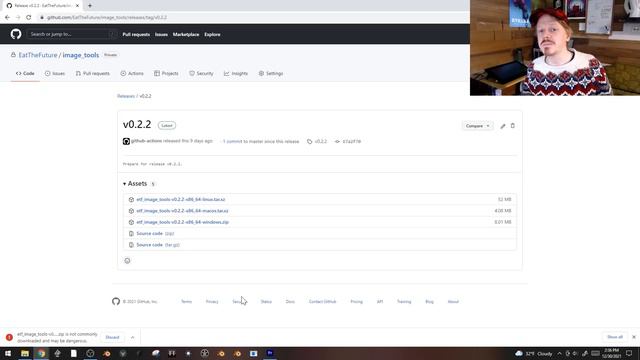
Task: Collapse the Assets section triangle
Action: 124,184
